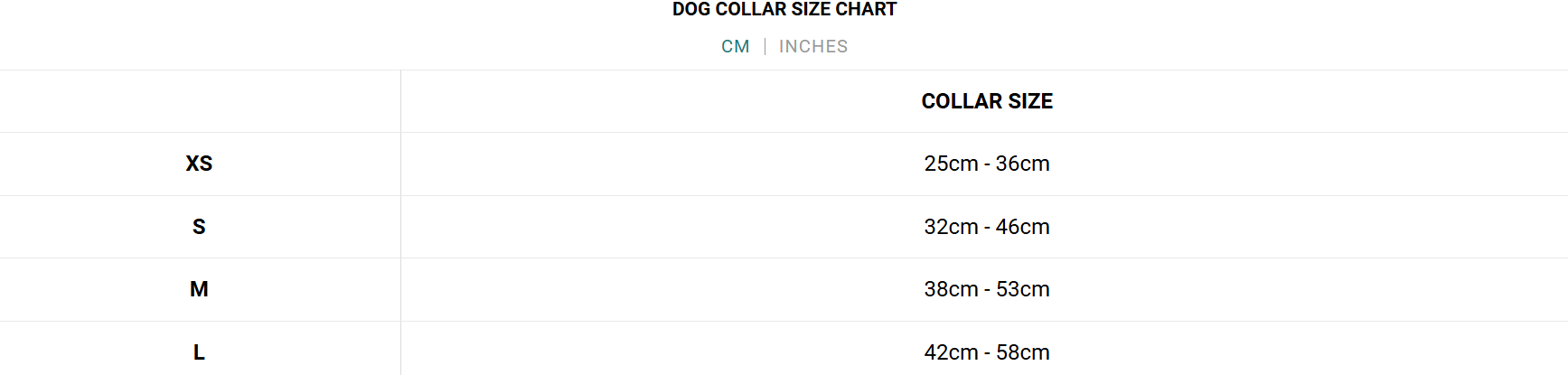The width and height of the screenshot is (1568, 375).
Task: Click the word CHART in the heading
Action: [x=866, y=10]
